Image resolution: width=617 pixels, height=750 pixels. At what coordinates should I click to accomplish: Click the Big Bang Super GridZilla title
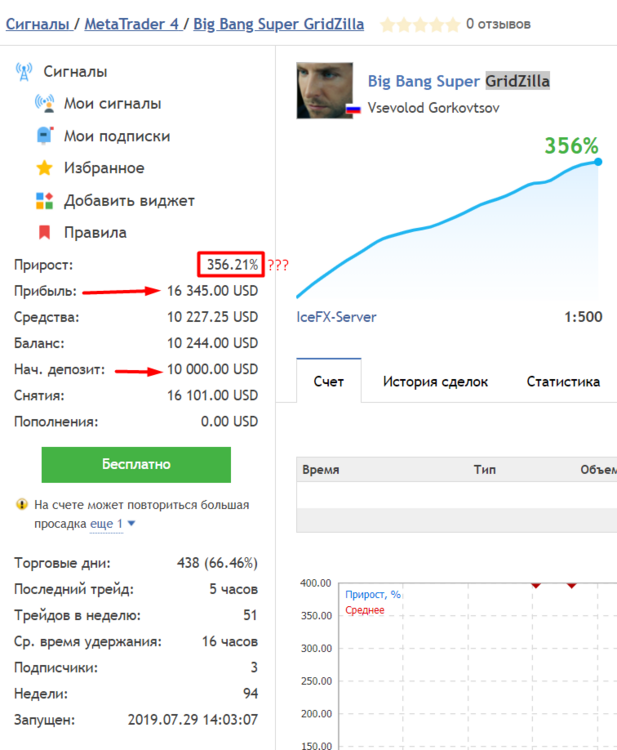(458, 81)
